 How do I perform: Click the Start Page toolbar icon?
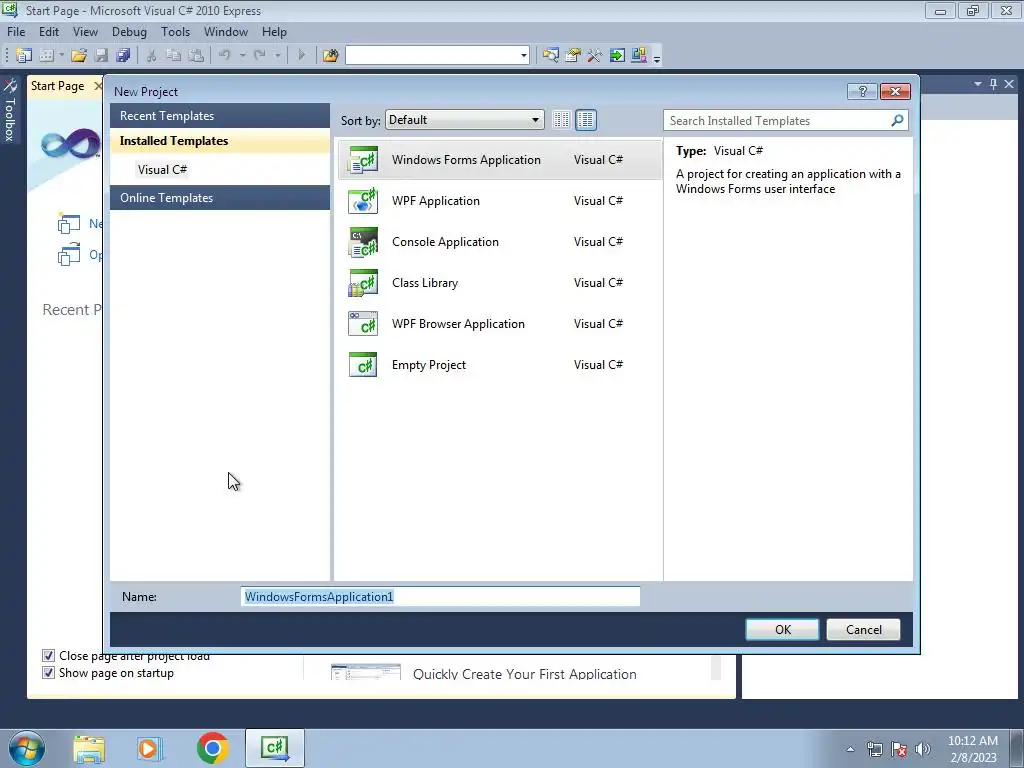[617, 56]
